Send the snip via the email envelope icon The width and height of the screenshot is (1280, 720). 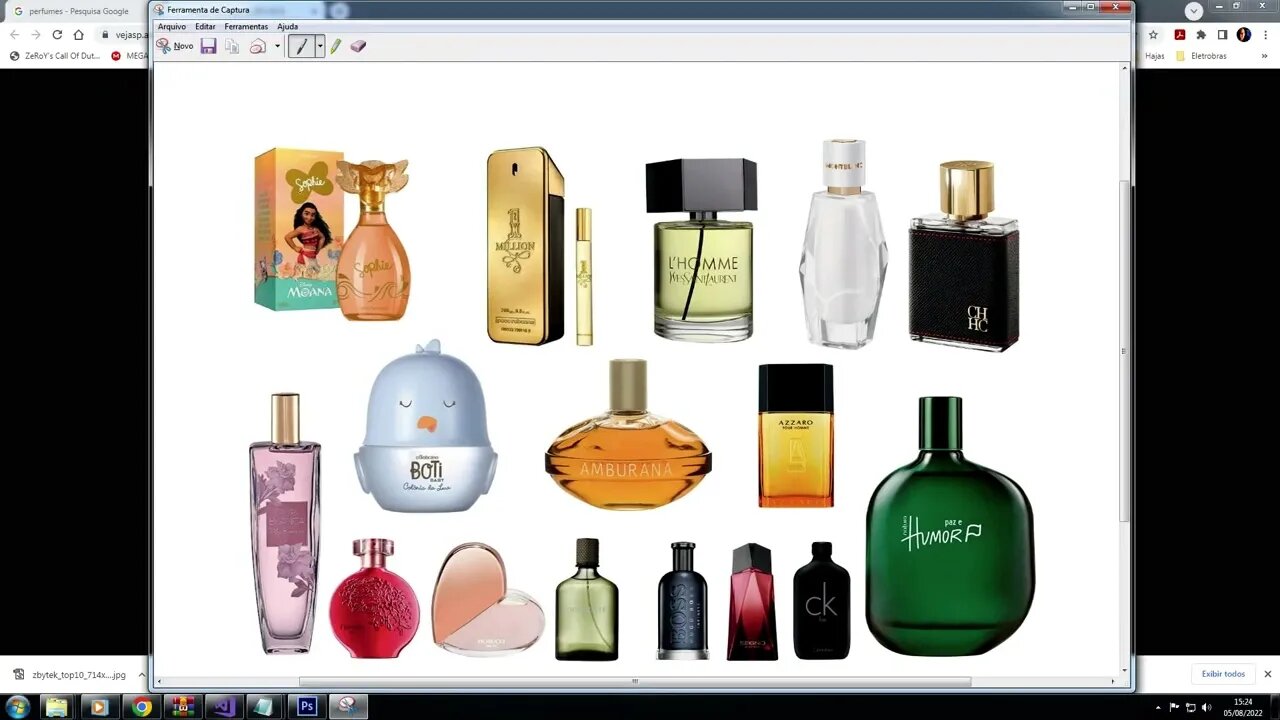[x=258, y=46]
